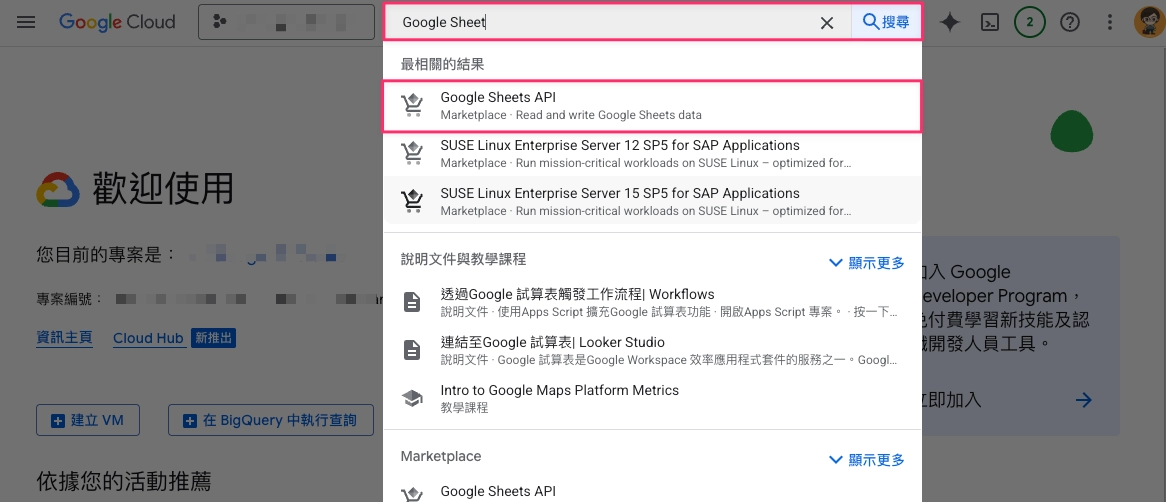Select Google Sheets API top result
1166x502 pixels.
tap(652, 106)
